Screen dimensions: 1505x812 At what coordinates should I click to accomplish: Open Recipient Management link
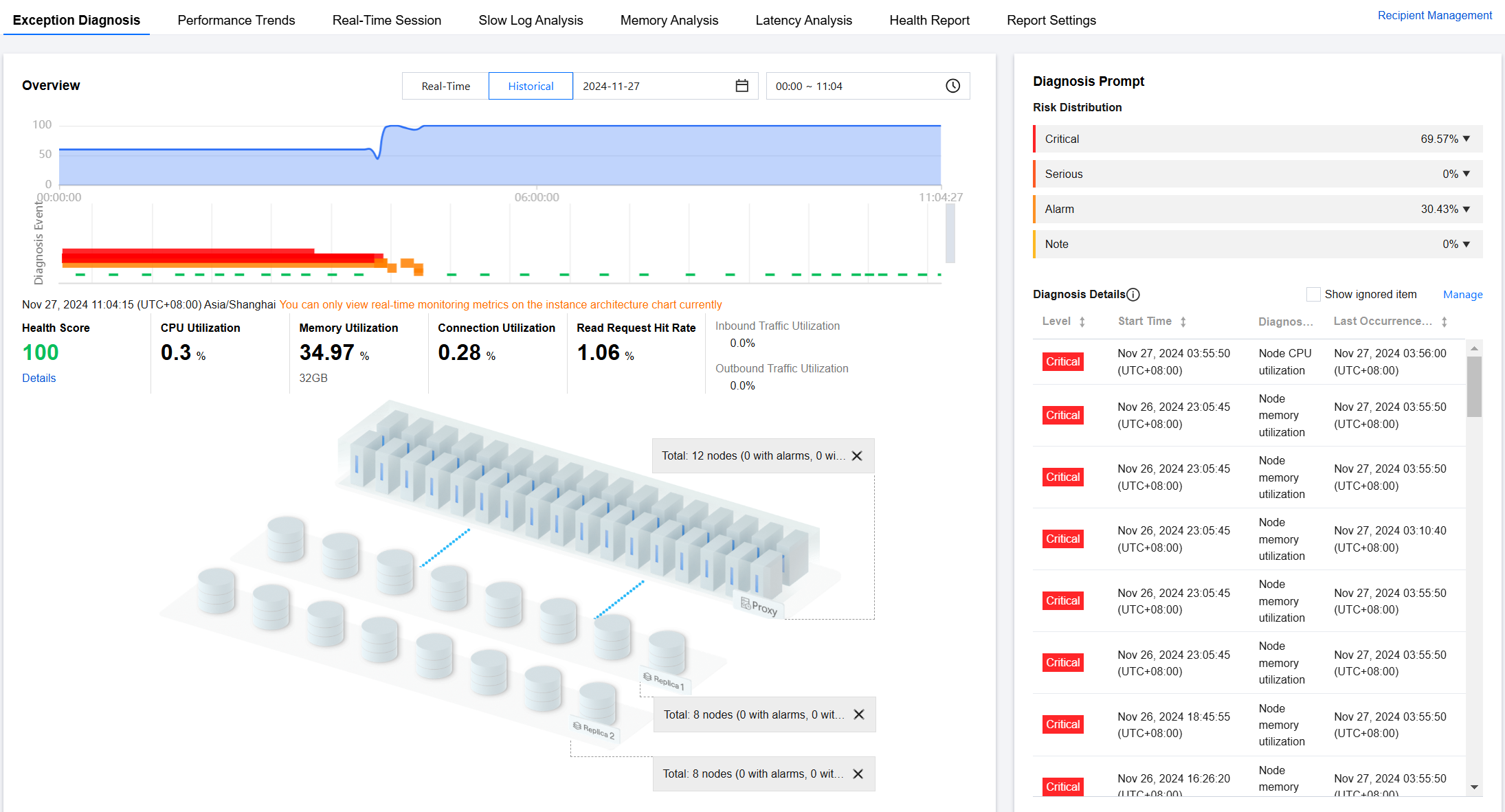pyautogui.click(x=1434, y=15)
